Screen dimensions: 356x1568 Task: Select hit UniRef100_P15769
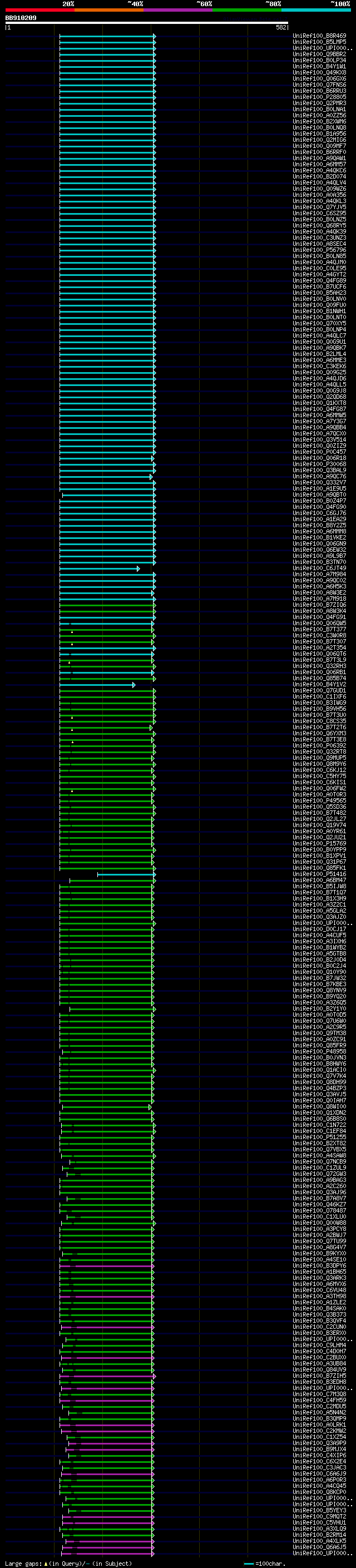319,844
